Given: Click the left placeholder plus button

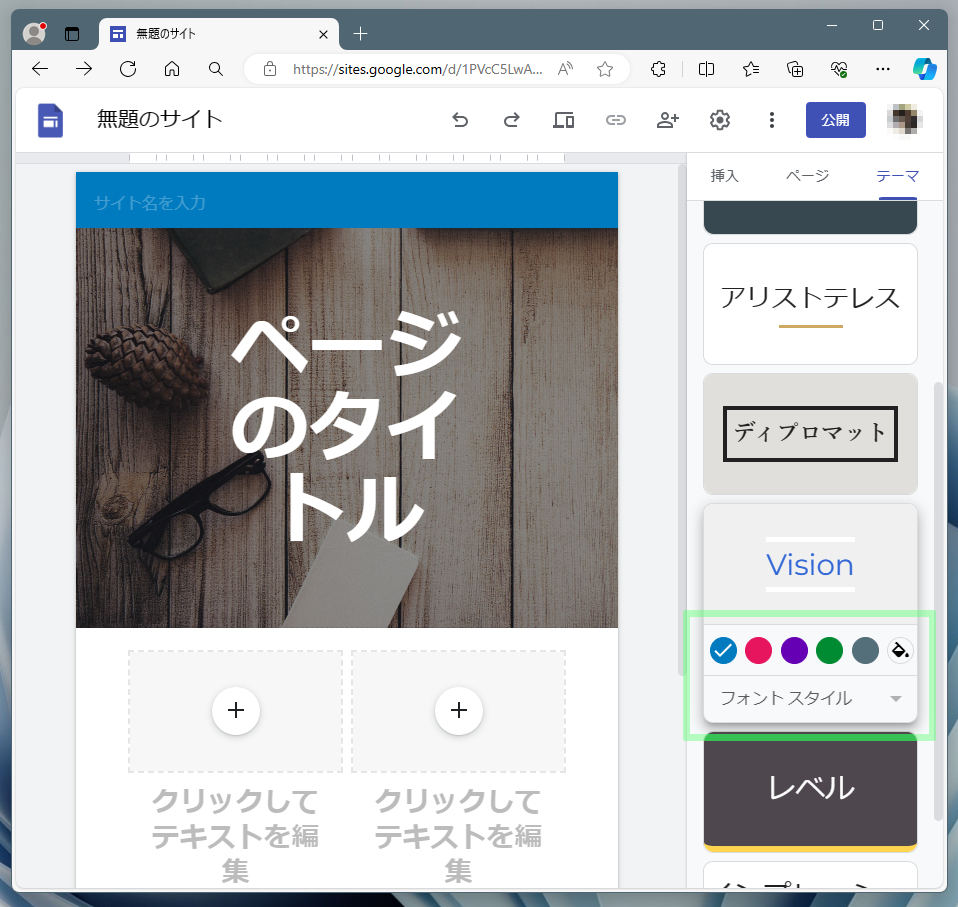Looking at the screenshot, I should (x=236, y=710).
